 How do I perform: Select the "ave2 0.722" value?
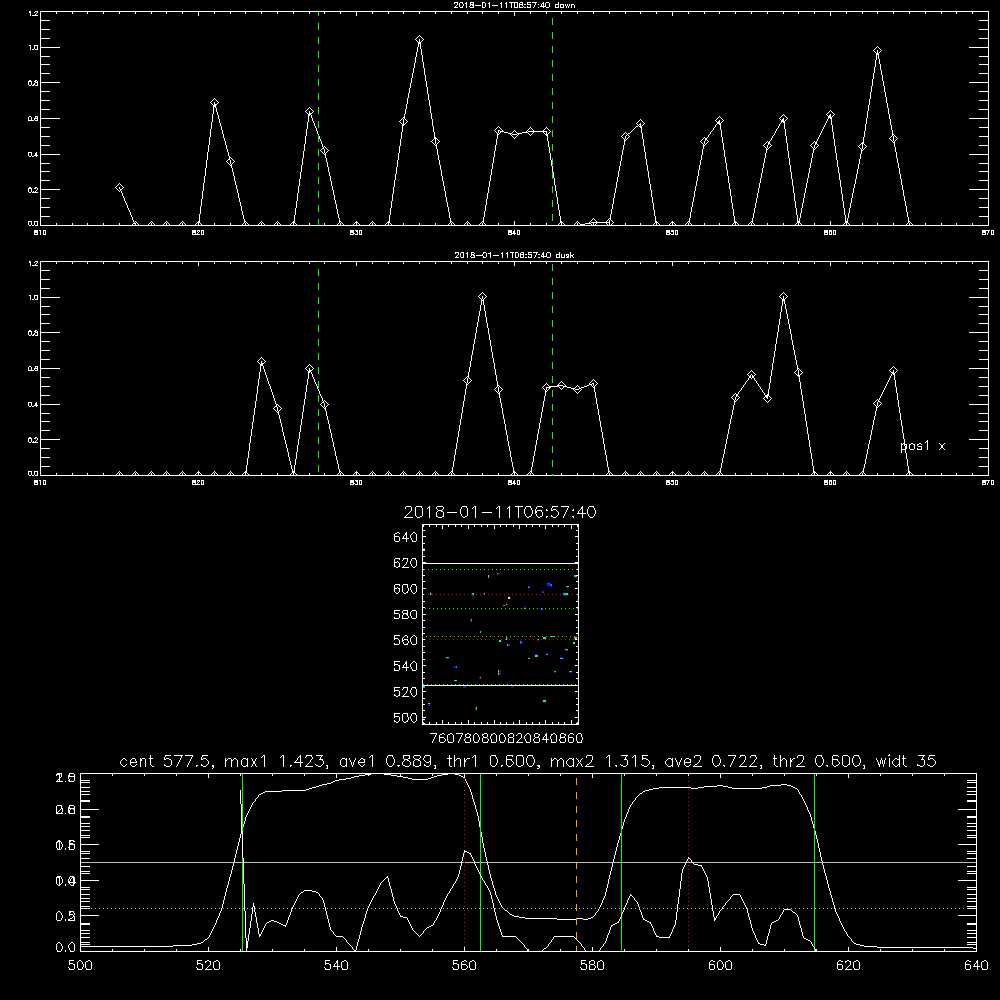[x=713, y=761]
